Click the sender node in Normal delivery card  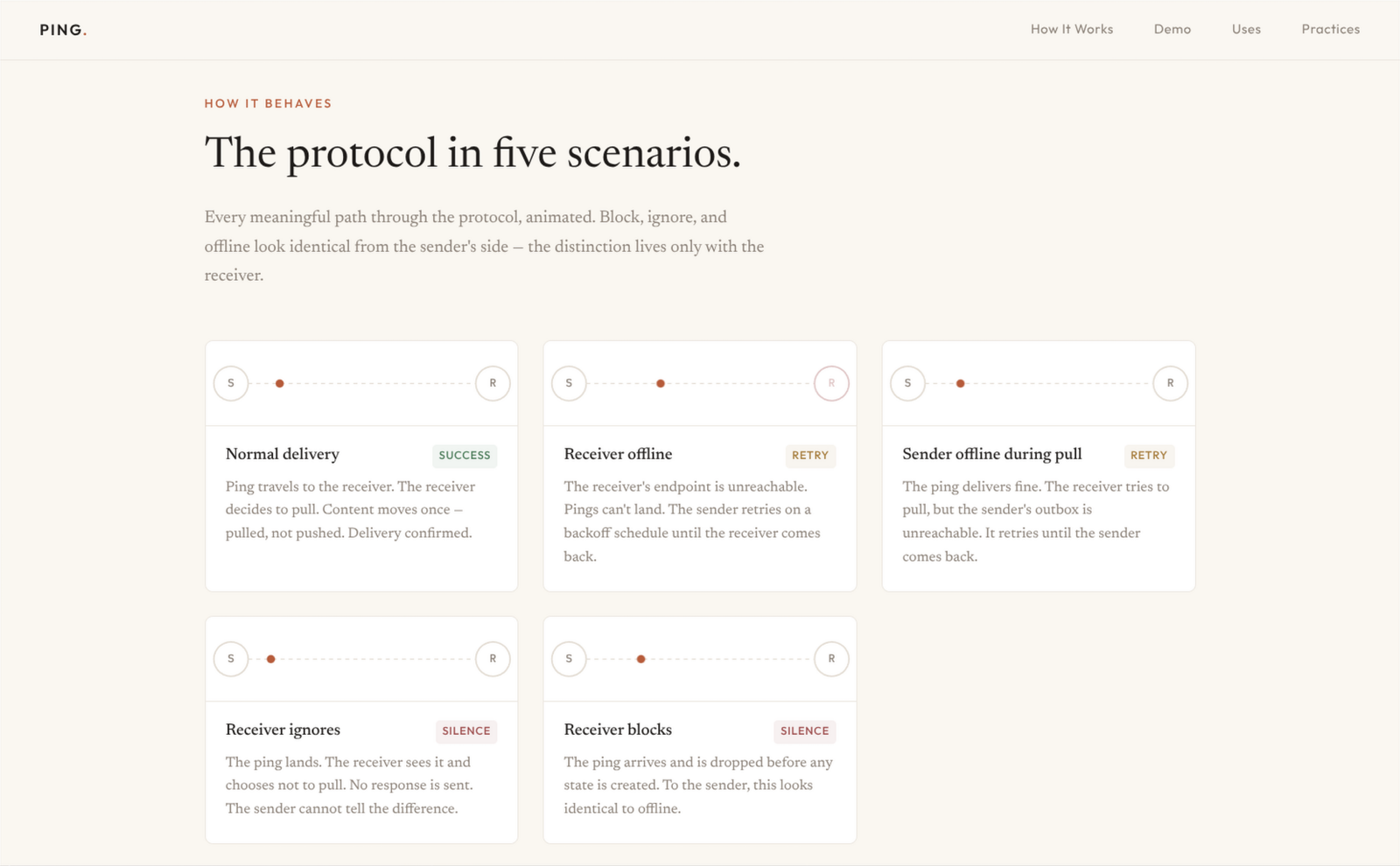pyautogui.click(x=231, y=383)
